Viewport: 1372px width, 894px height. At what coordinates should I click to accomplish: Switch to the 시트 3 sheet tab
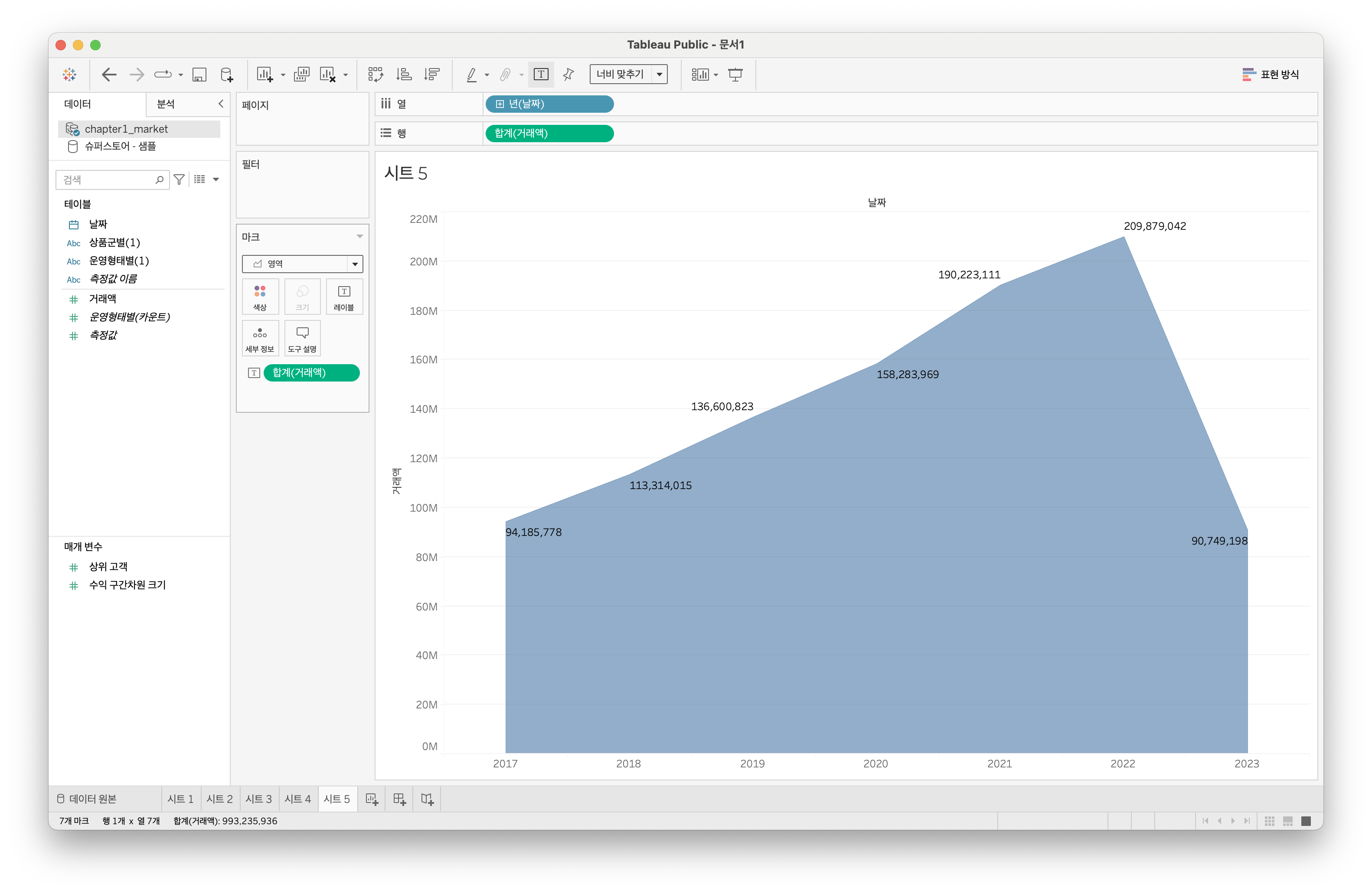[x=258, y=799]
